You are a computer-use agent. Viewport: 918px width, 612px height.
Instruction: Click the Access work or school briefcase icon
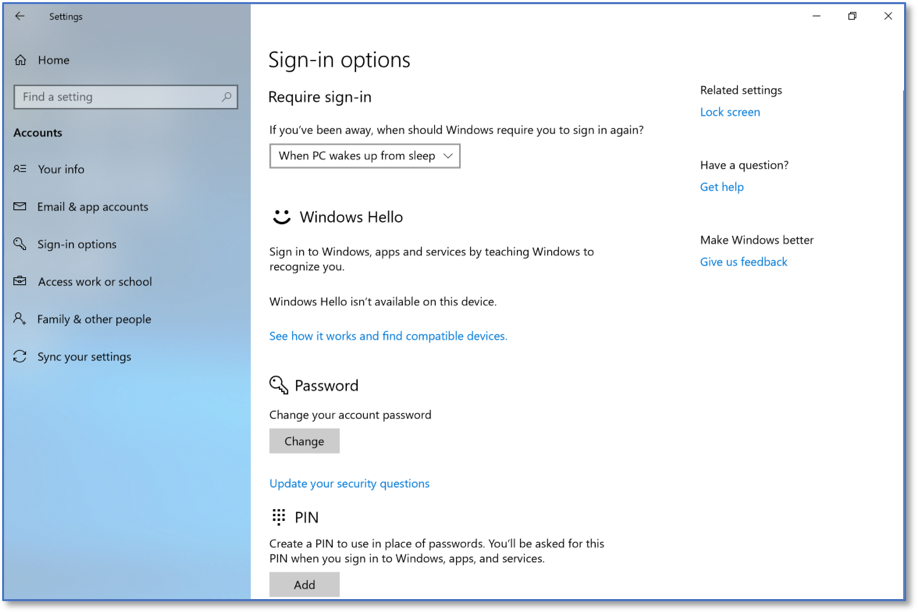[x=20, y=281]
